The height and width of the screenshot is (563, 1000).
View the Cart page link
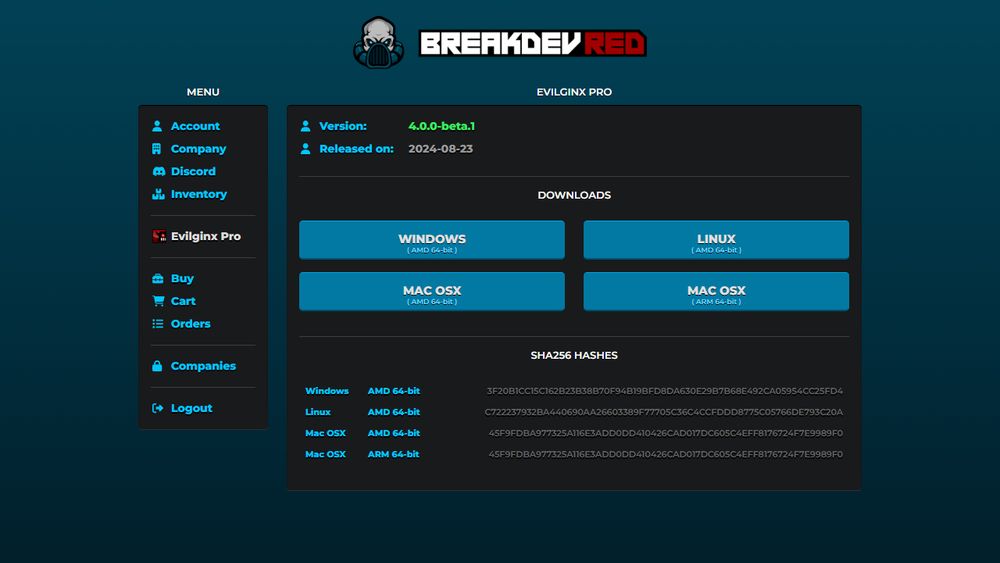183,301
